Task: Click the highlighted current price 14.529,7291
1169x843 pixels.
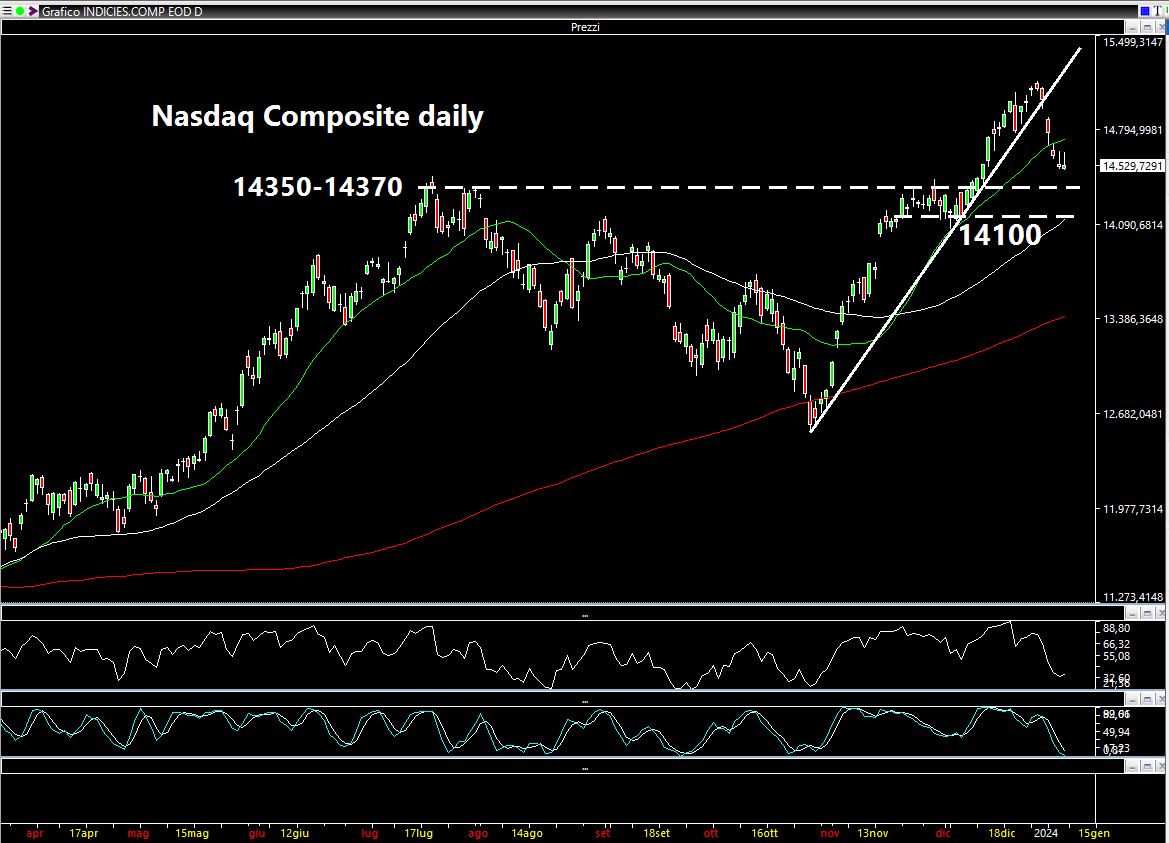Action: tap(1132, 165)
